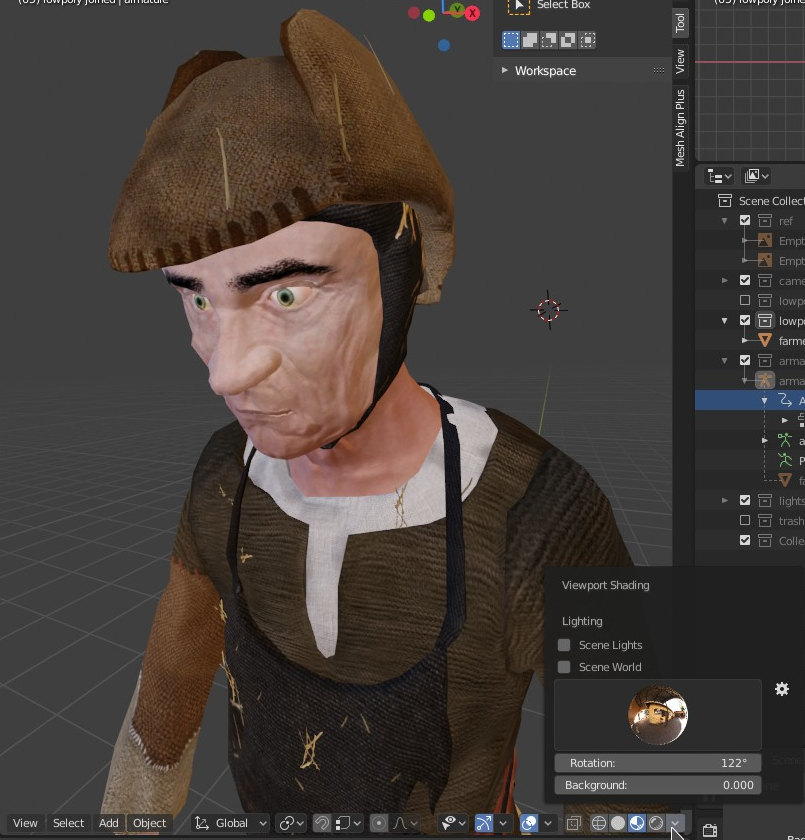The width and height of the screenshot is (805, 840).
Task: Uncheck the armature collection checkbox
Action: click(744, 360)
